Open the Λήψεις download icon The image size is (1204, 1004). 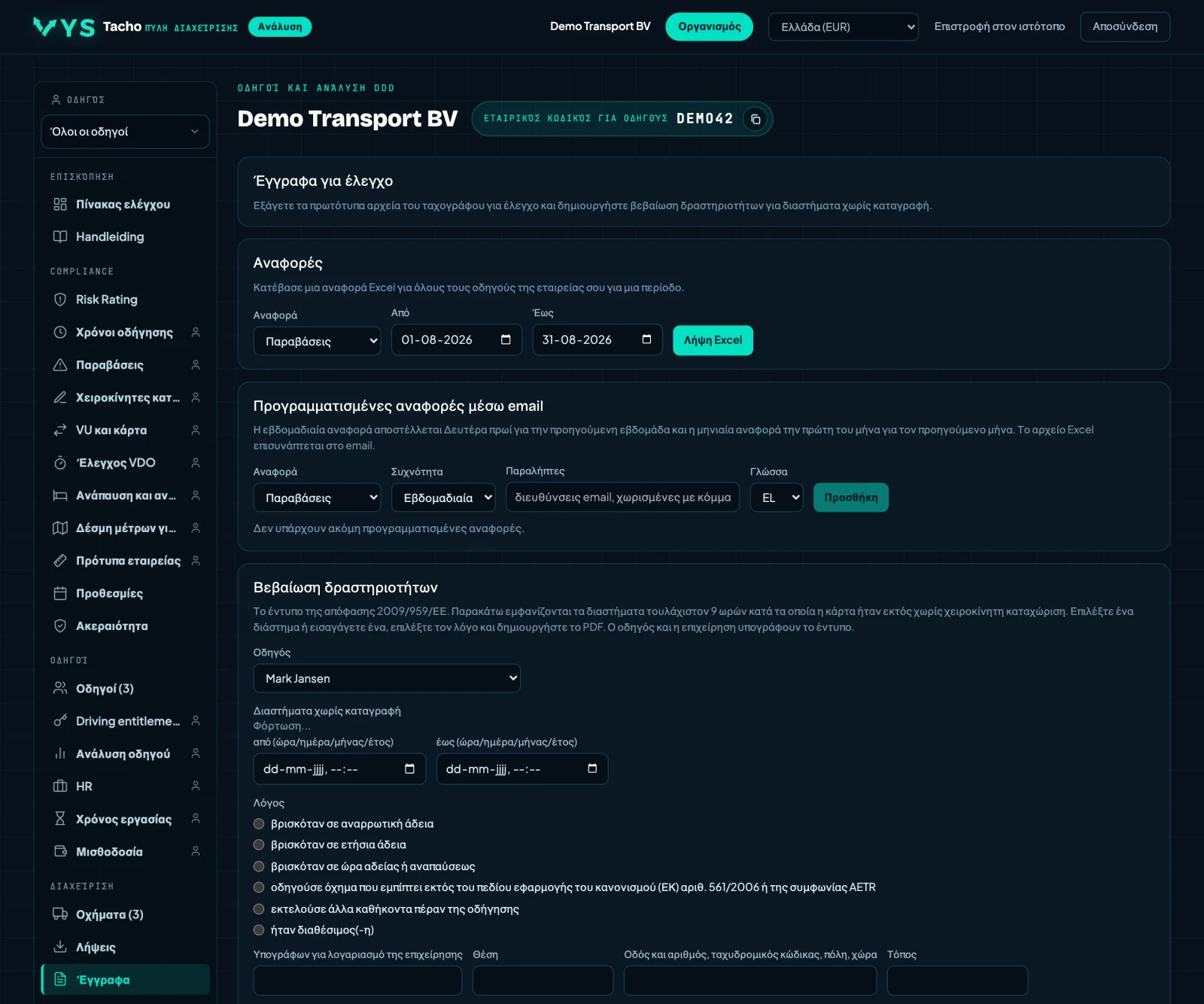tap(60, 947)
